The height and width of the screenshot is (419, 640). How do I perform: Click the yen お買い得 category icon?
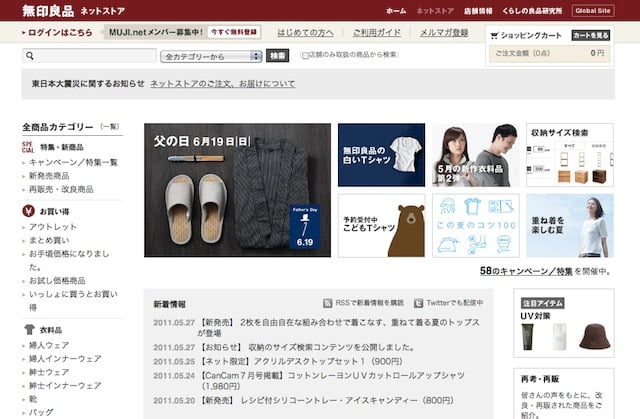pyautogui.click(x=28, y=211)
